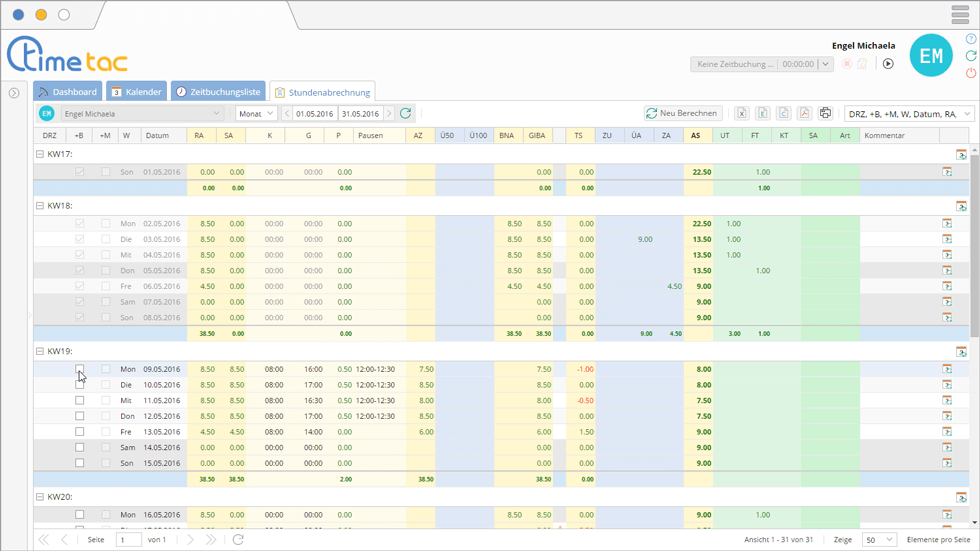Viewport: 980px width, 551px height.
Task: Click the page number input field
Action: [129, 540]
